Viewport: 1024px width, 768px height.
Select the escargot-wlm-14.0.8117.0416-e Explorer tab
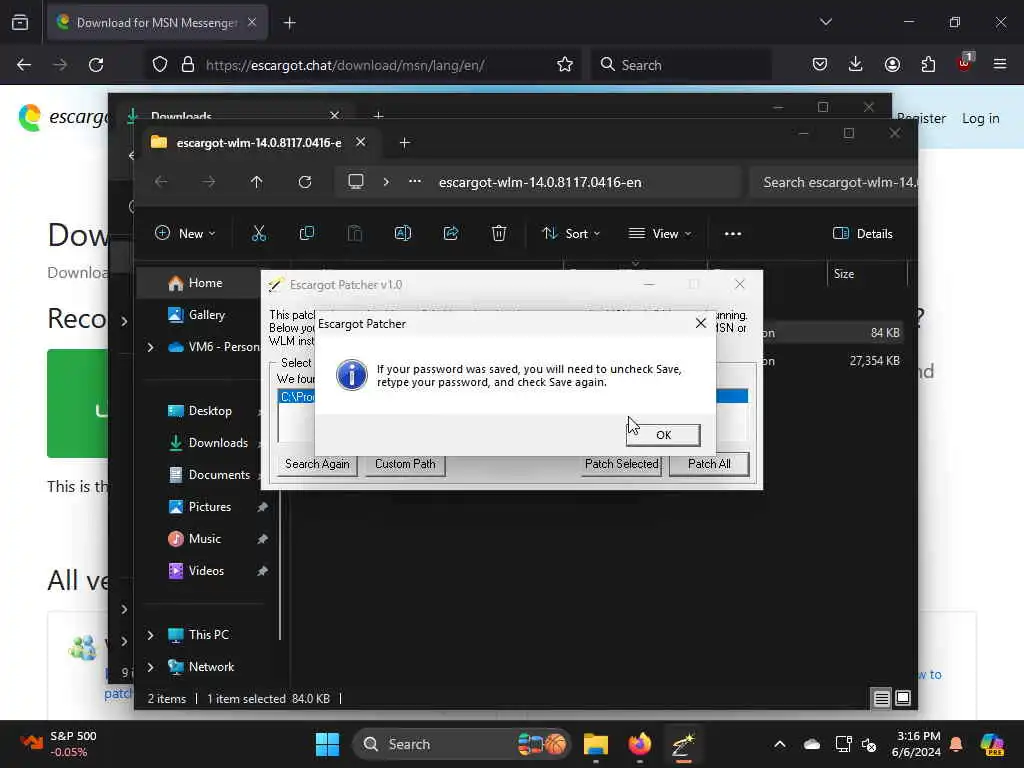coord(258,142)
